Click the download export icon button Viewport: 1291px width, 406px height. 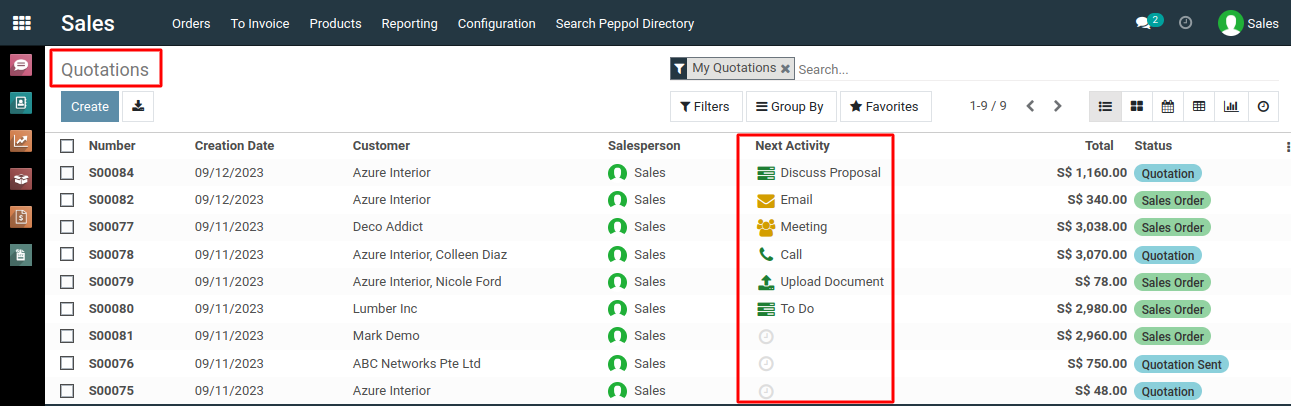(138, 106)
